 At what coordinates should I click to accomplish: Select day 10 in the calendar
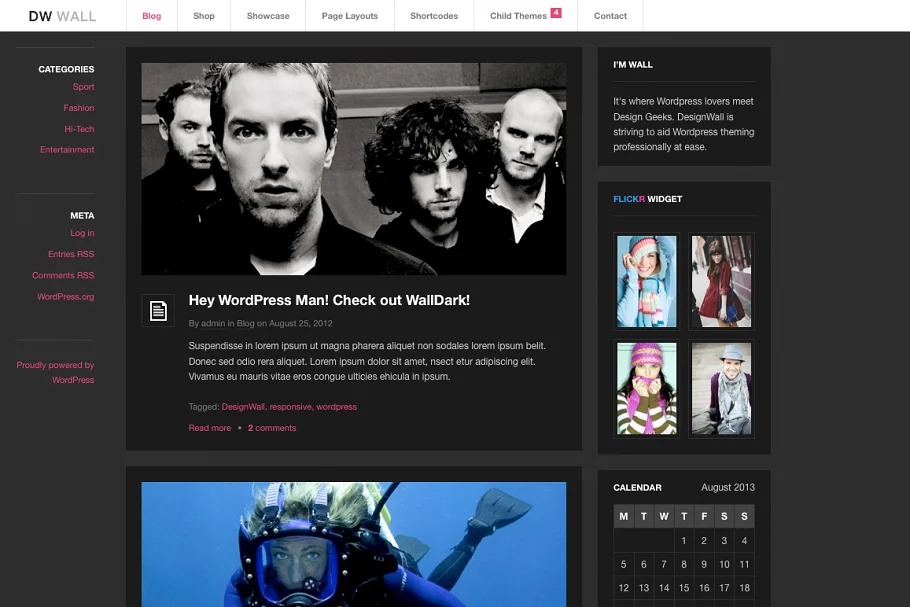coord(724,564)
